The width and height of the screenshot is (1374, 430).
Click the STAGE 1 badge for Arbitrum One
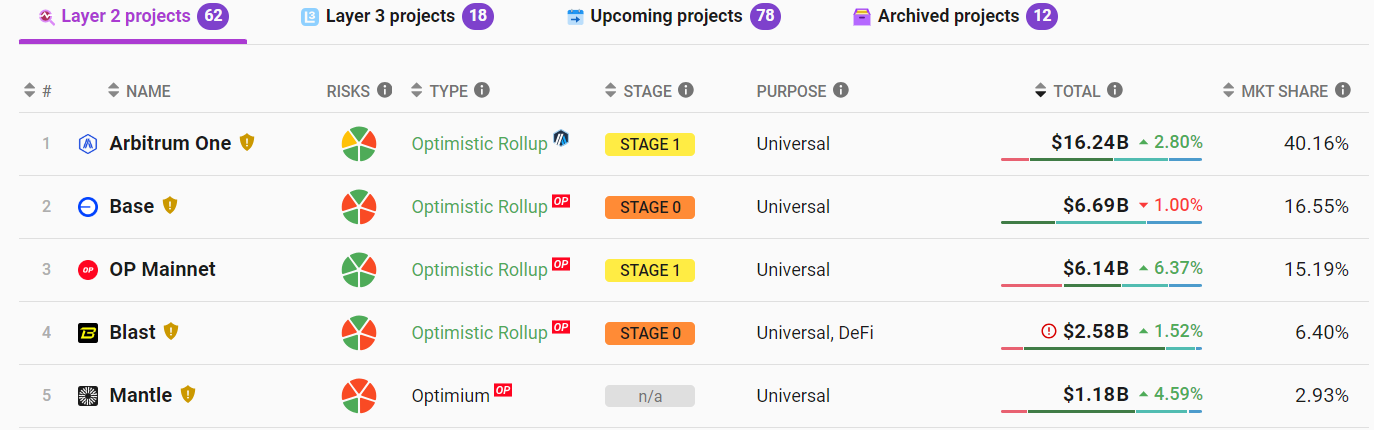point(649,145)
